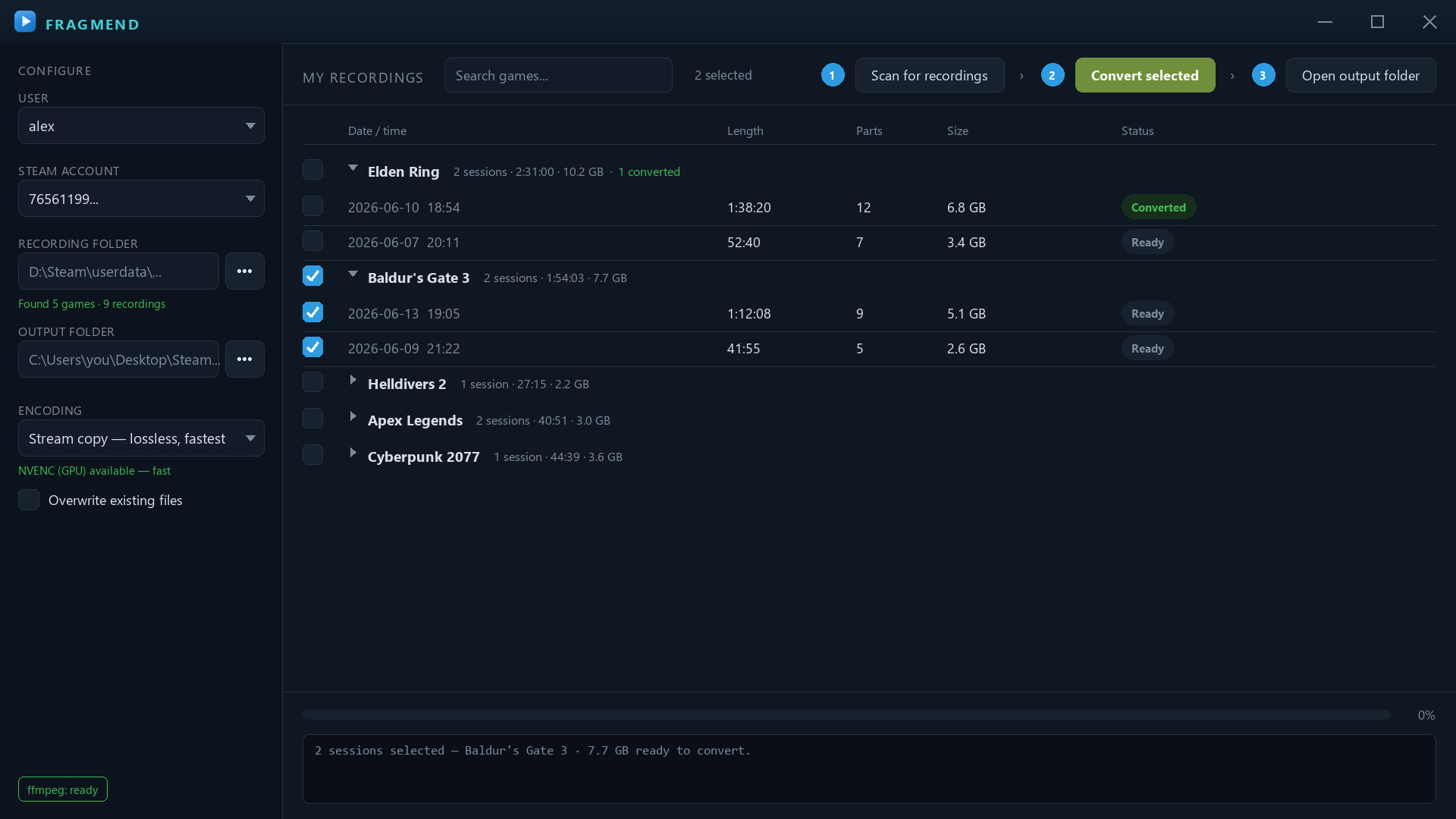Expand the Apex Legends group
This screenshot has width=1456, height=819.
[353, 416]
